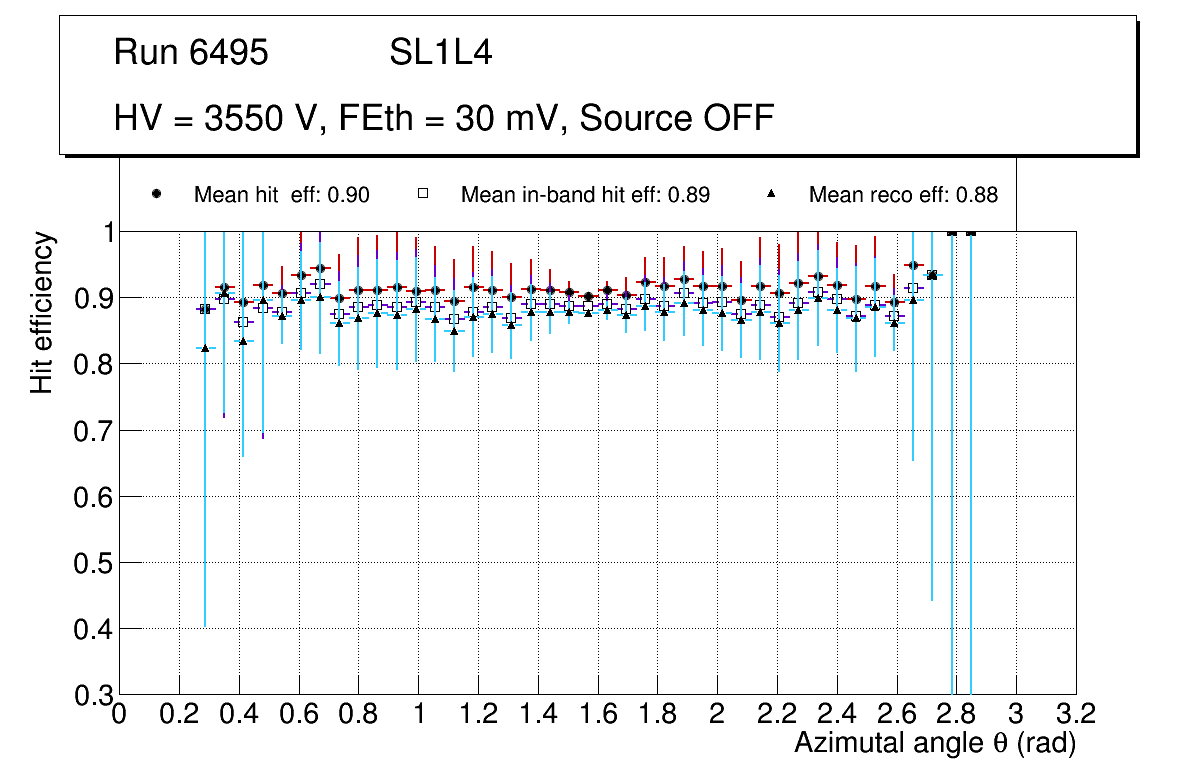The image size is (1196, 772).
Task: Click the 3.2 tick label on x-axis
Action: (1075, 715)
